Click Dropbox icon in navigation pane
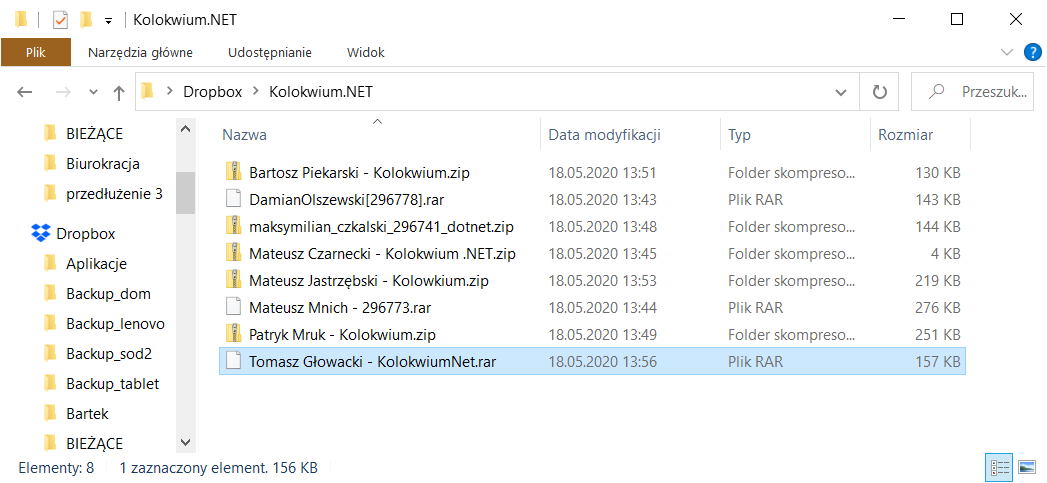This screenshot has height=483, width=1047. coord(41,234)
